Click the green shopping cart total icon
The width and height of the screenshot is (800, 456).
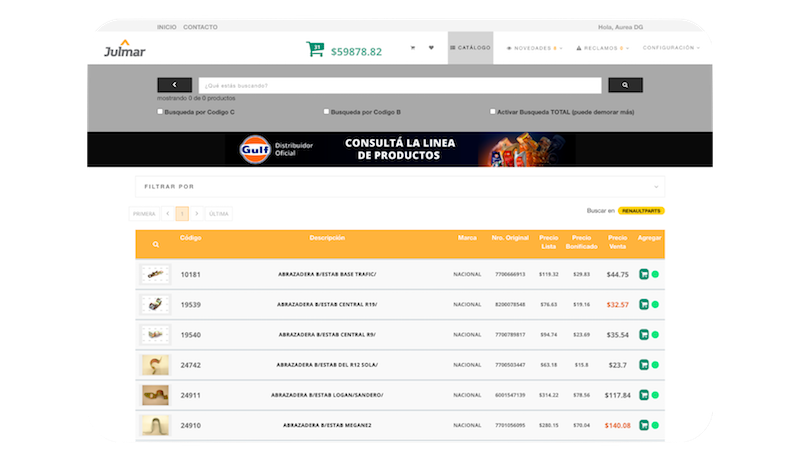315,50
